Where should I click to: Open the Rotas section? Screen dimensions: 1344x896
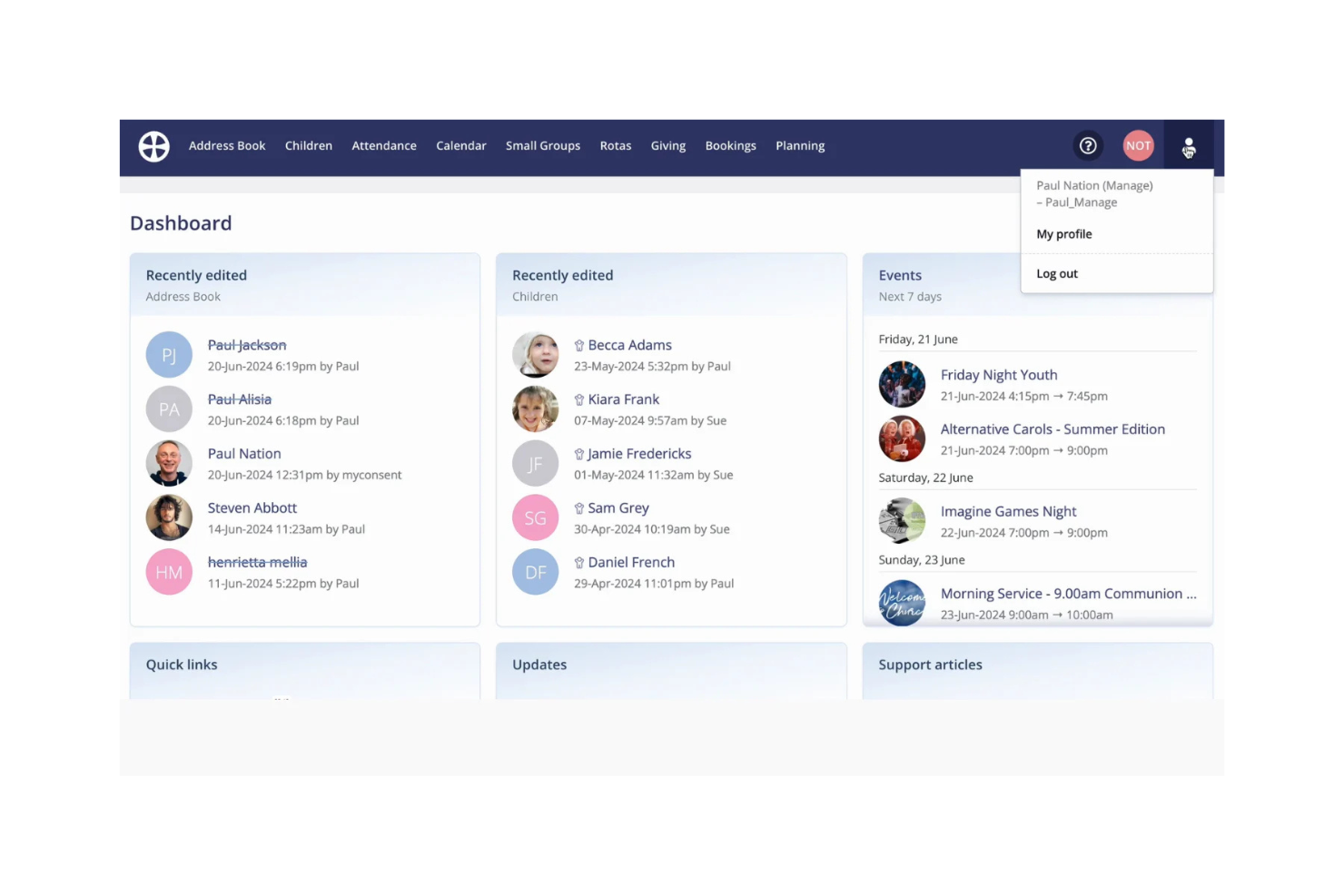click(616, 145)
